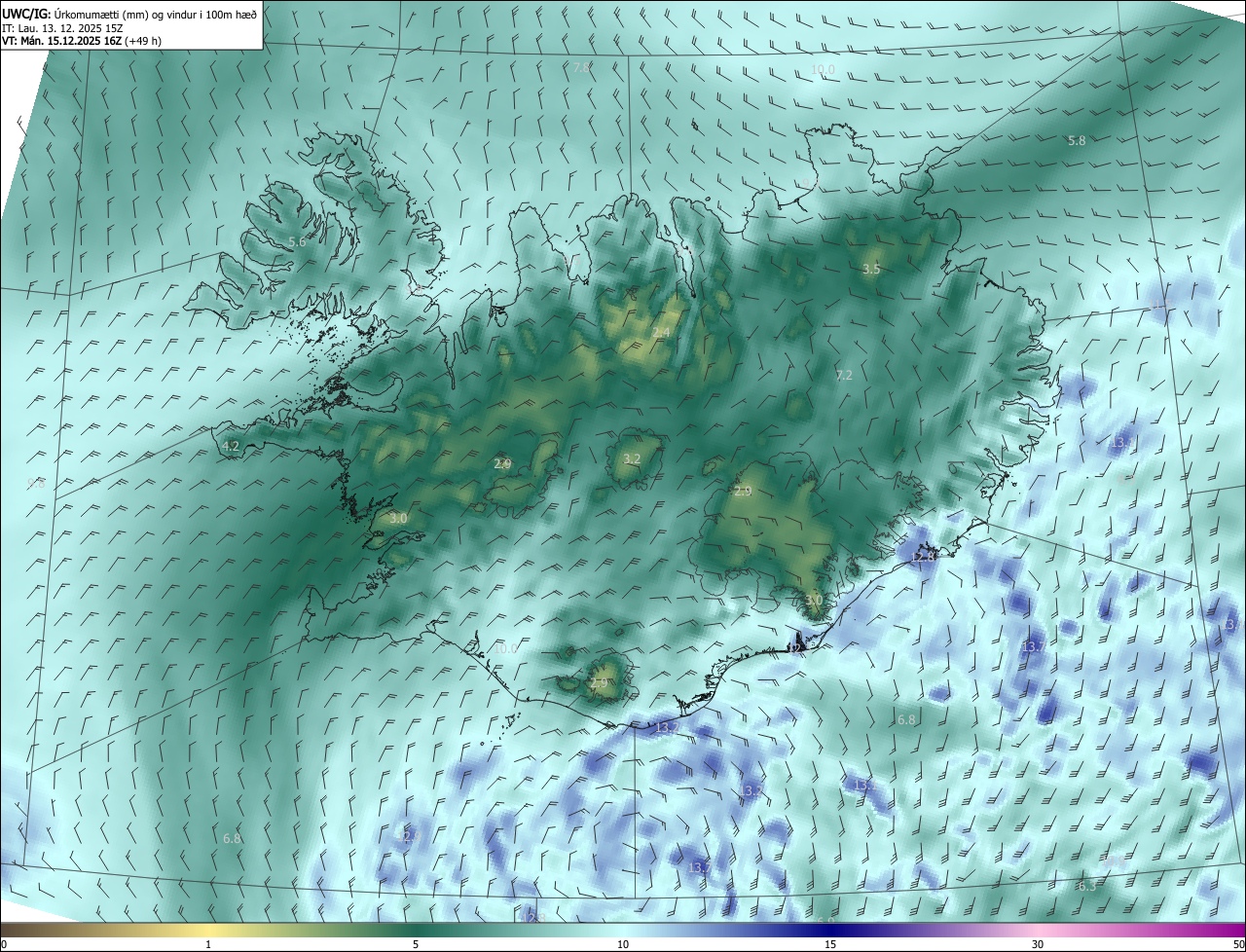This screenshot has height=952, width=1246.
Task: Click the '7.2' value label on the map
Action: (x=844, y=375)
